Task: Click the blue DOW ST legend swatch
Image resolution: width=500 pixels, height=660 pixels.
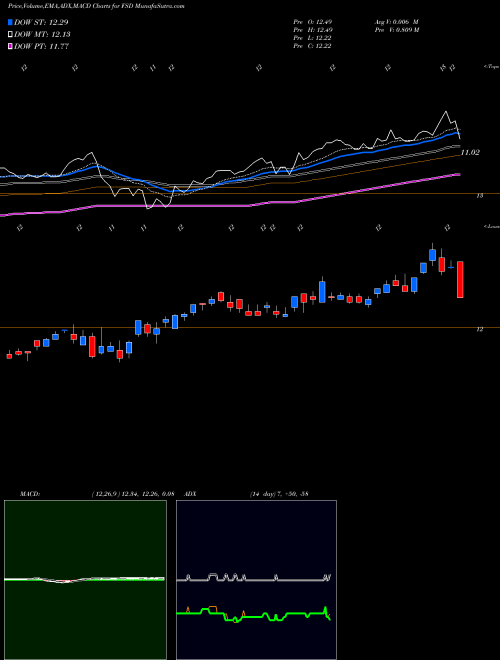Action: (x=10, y=22)
